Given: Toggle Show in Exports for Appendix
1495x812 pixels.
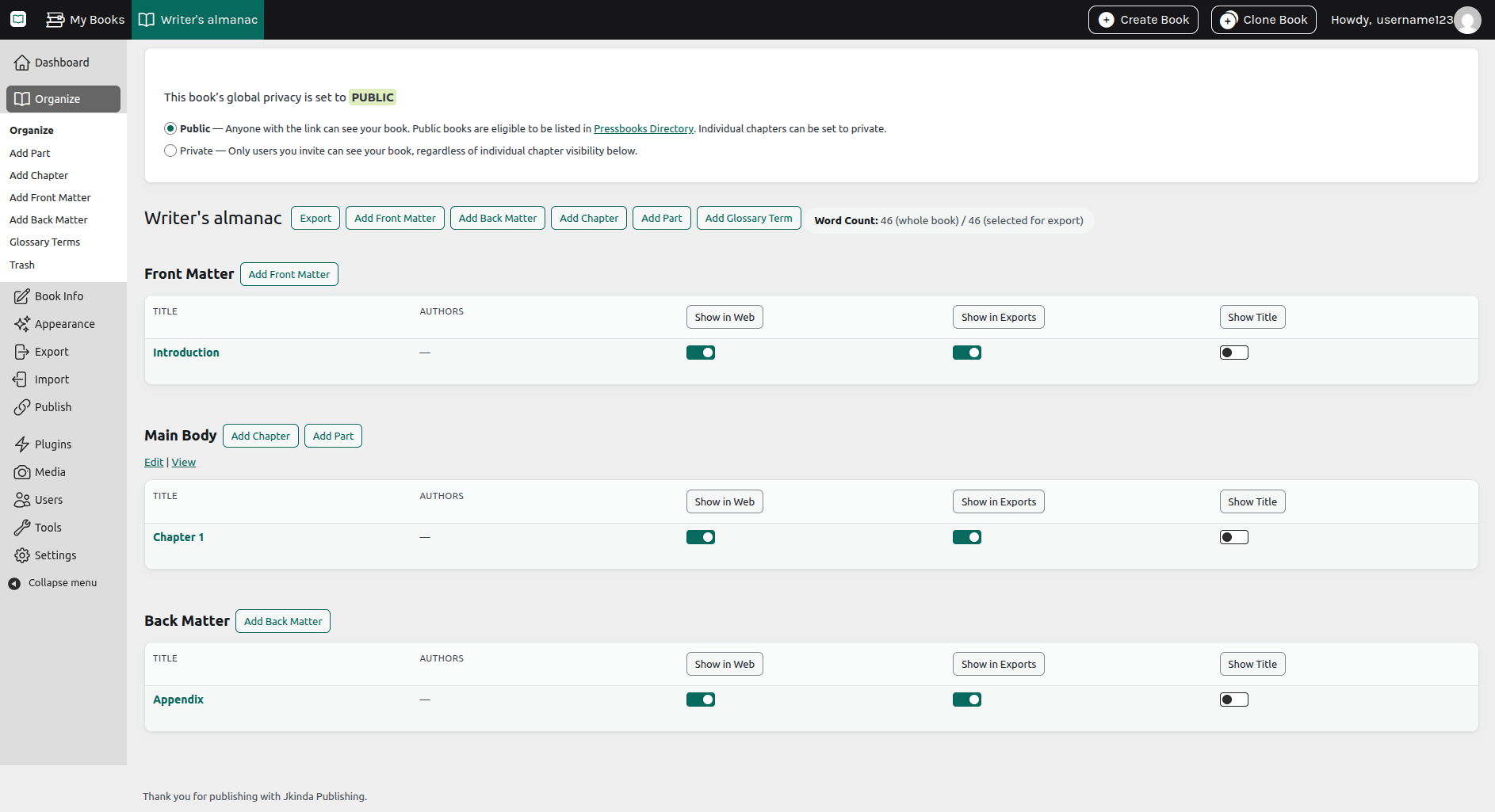Looking at the screenshot, I should coord(967,700).
